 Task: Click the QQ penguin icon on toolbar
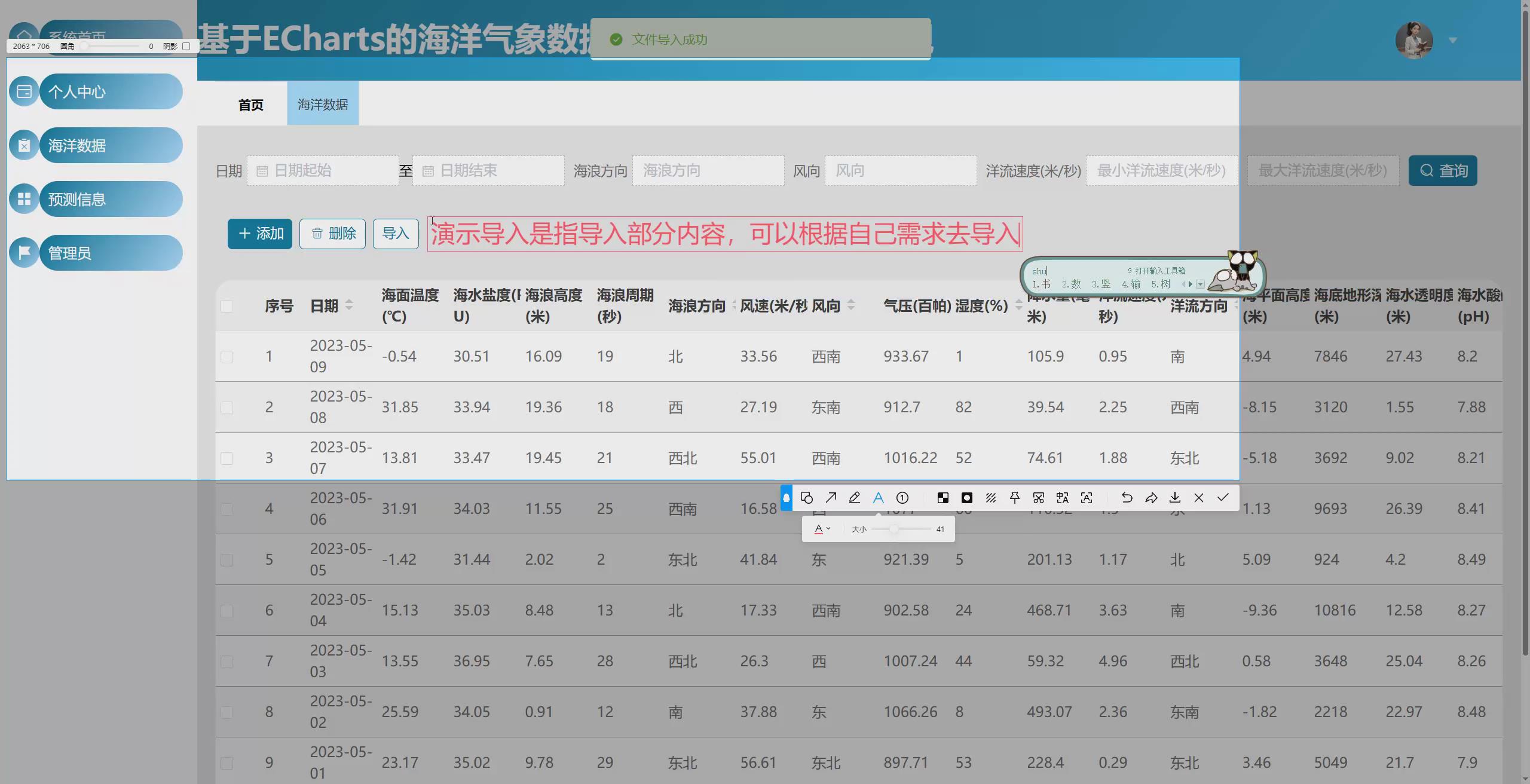(787, 498)
